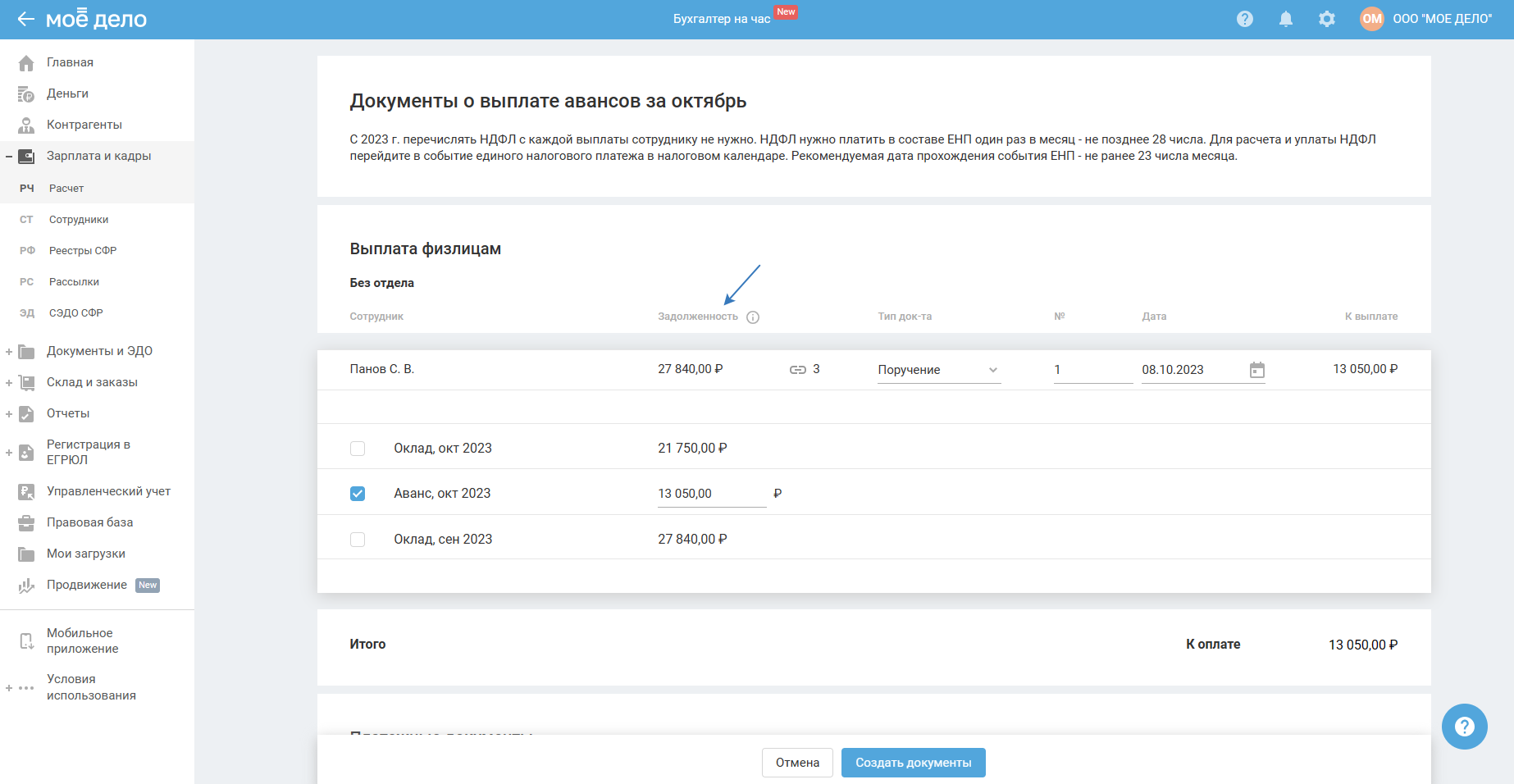The height and width of the screenshot is (784, 1514).
Task: Check the Оклад, окт 2023 checkbox
Action: (x=358, y=449)
